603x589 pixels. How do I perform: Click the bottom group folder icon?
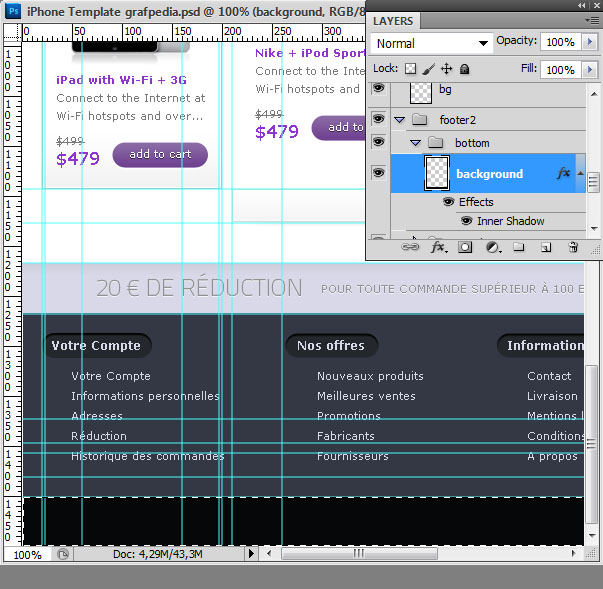(436, 143)
